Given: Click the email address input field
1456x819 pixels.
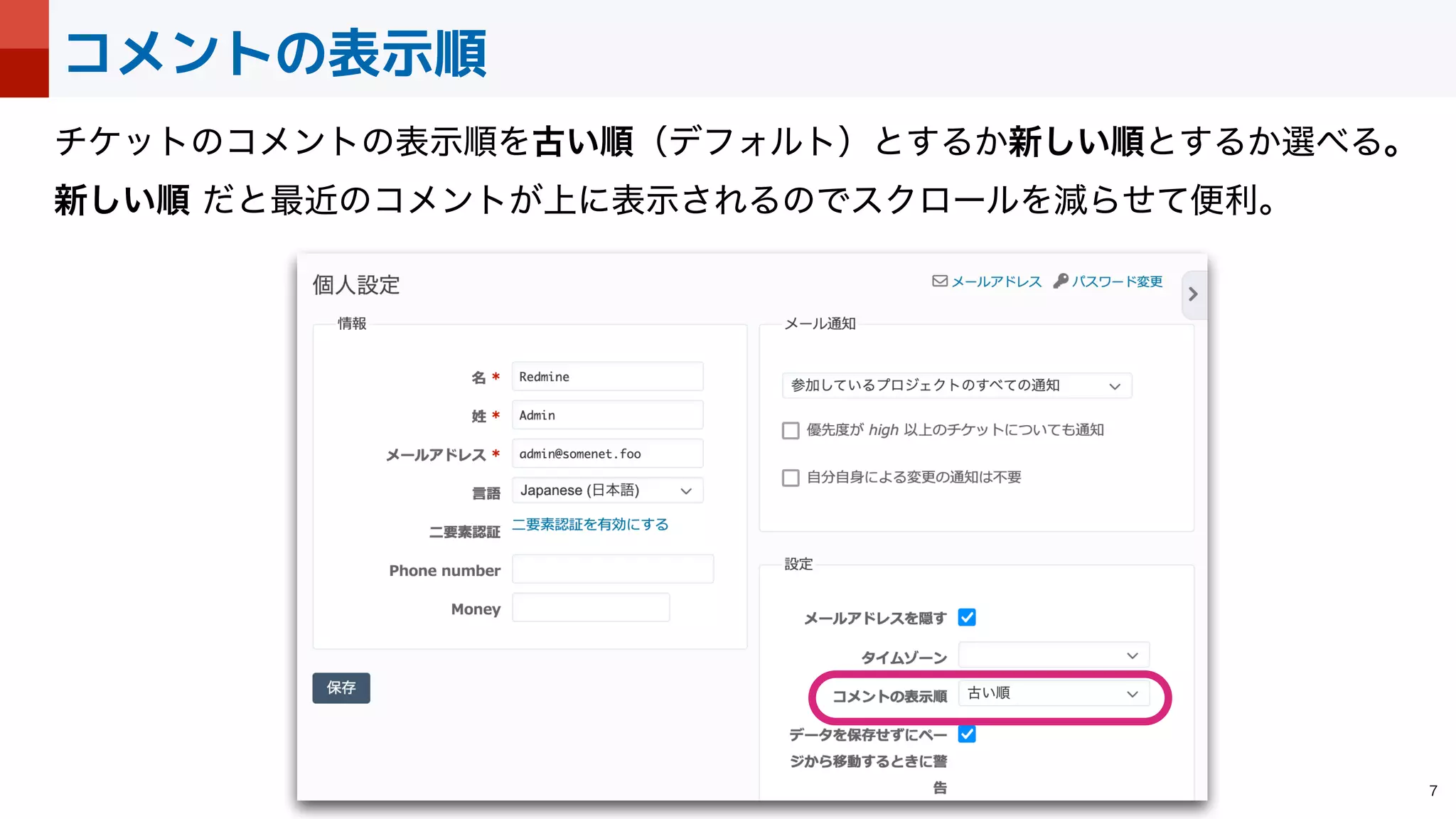Looking at the screenshot, I should click(607, 454).
